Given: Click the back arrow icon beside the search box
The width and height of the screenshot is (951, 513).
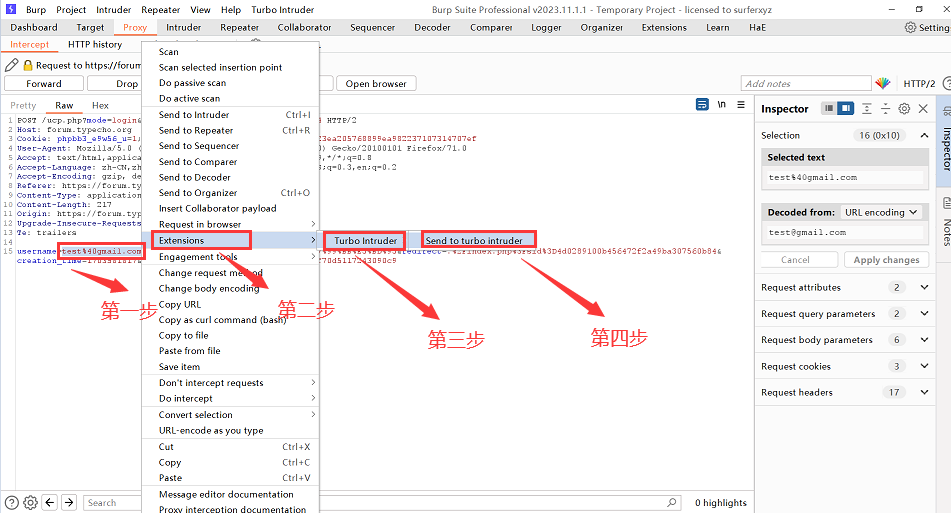Looking at the screenshot, I should point(50,502).
